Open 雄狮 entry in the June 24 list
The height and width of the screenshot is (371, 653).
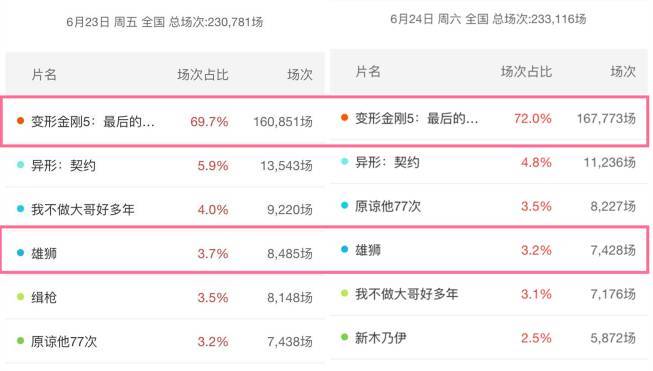tap(489, 249)
